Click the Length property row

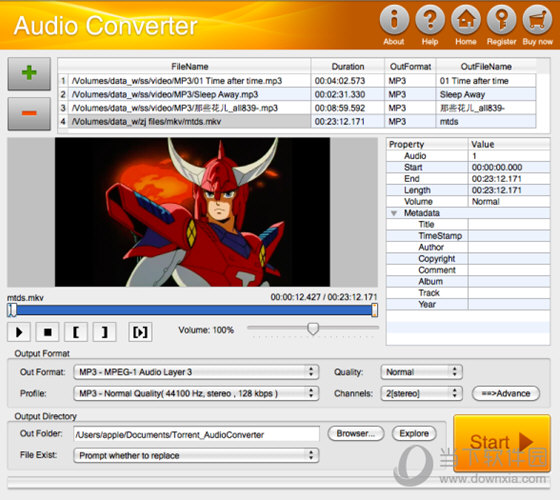coord(468,190)
